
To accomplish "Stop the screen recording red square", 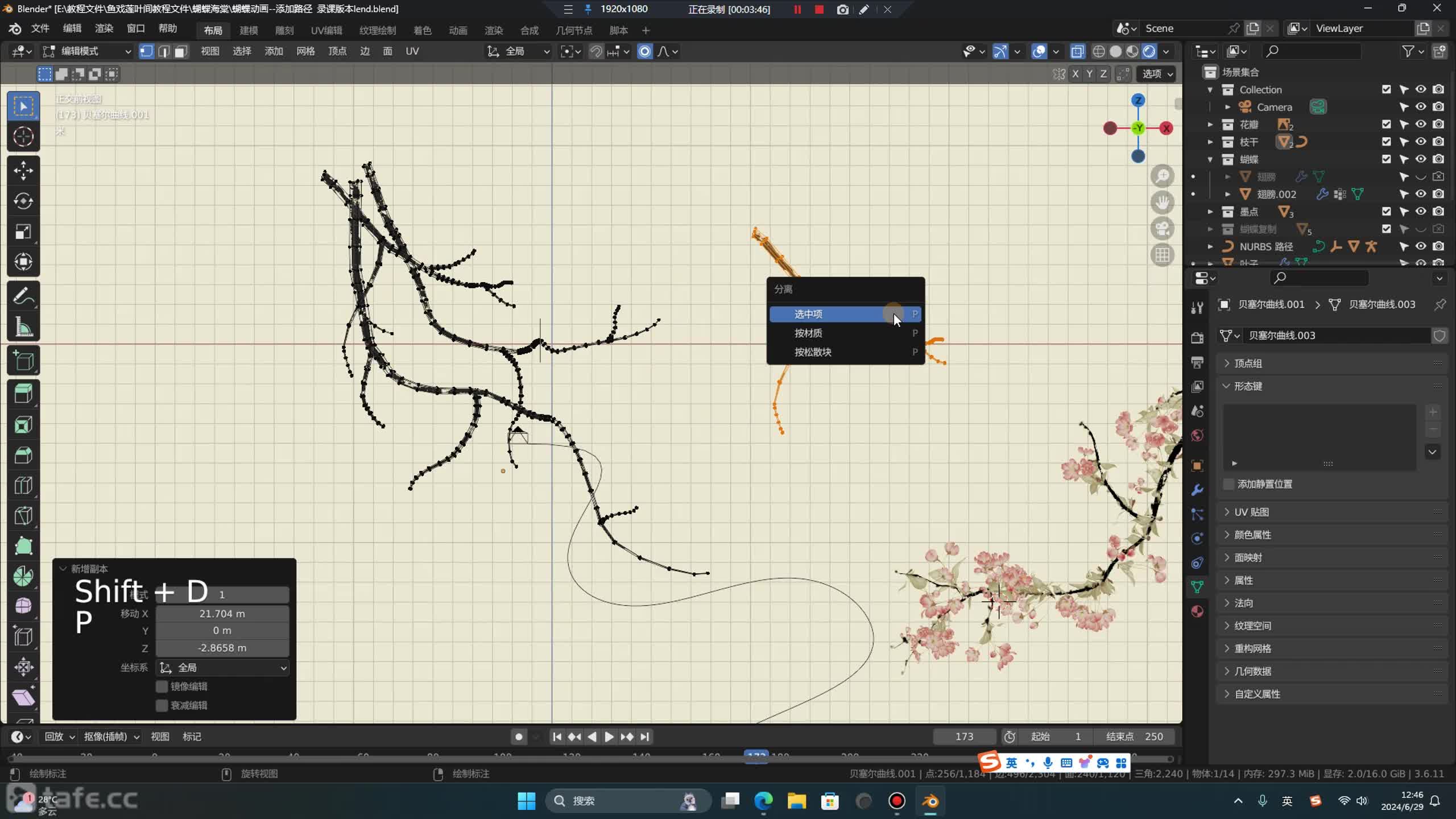I will [x=819, y=9].
